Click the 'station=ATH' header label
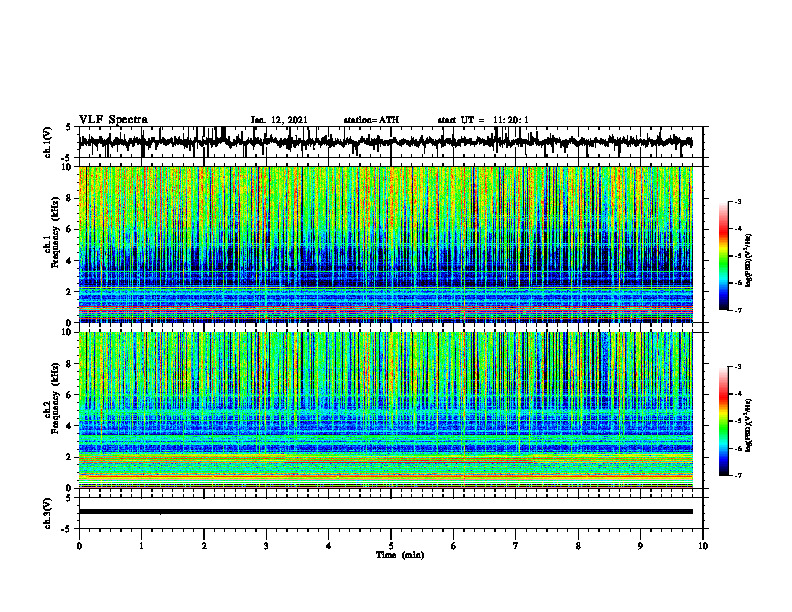This screenshot has width=792, height=612. 371,120
